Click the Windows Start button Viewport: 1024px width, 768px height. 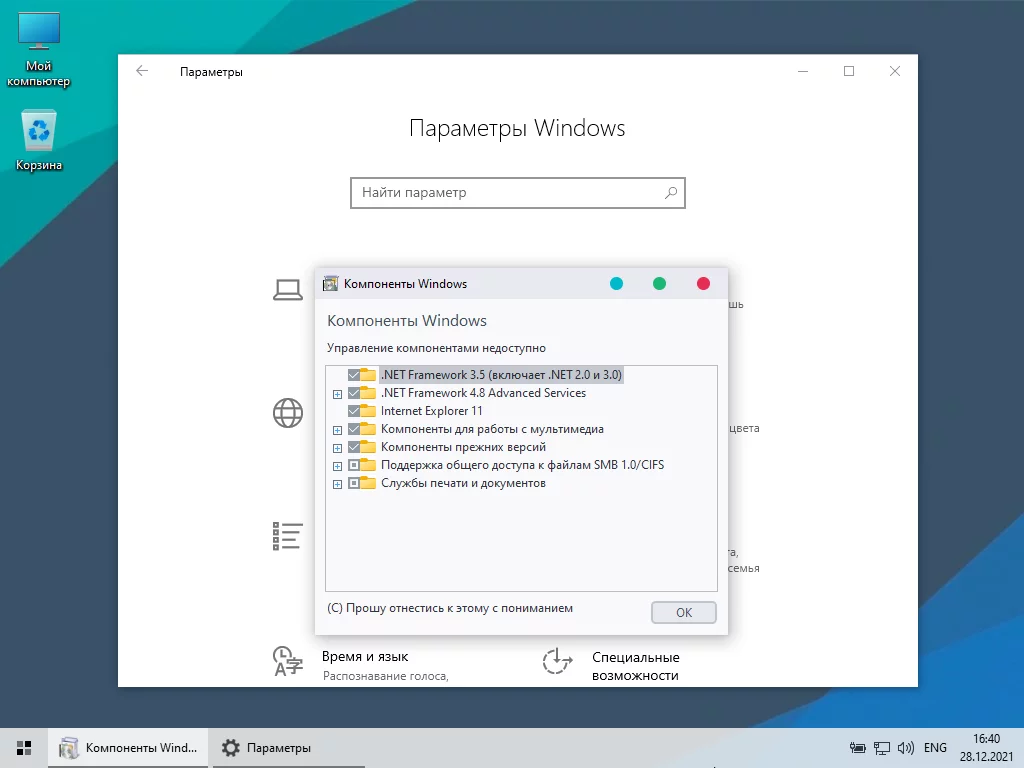pos(24,748)
